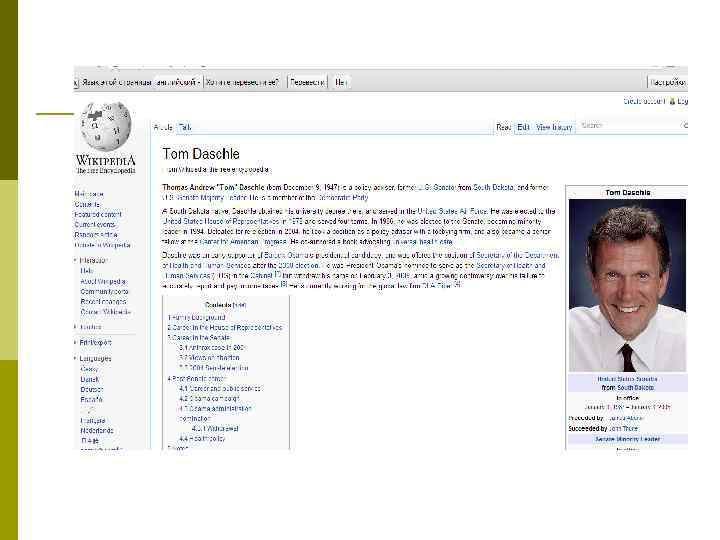
Task: Follow the Democratic Party link
Action: coord(343,197)
